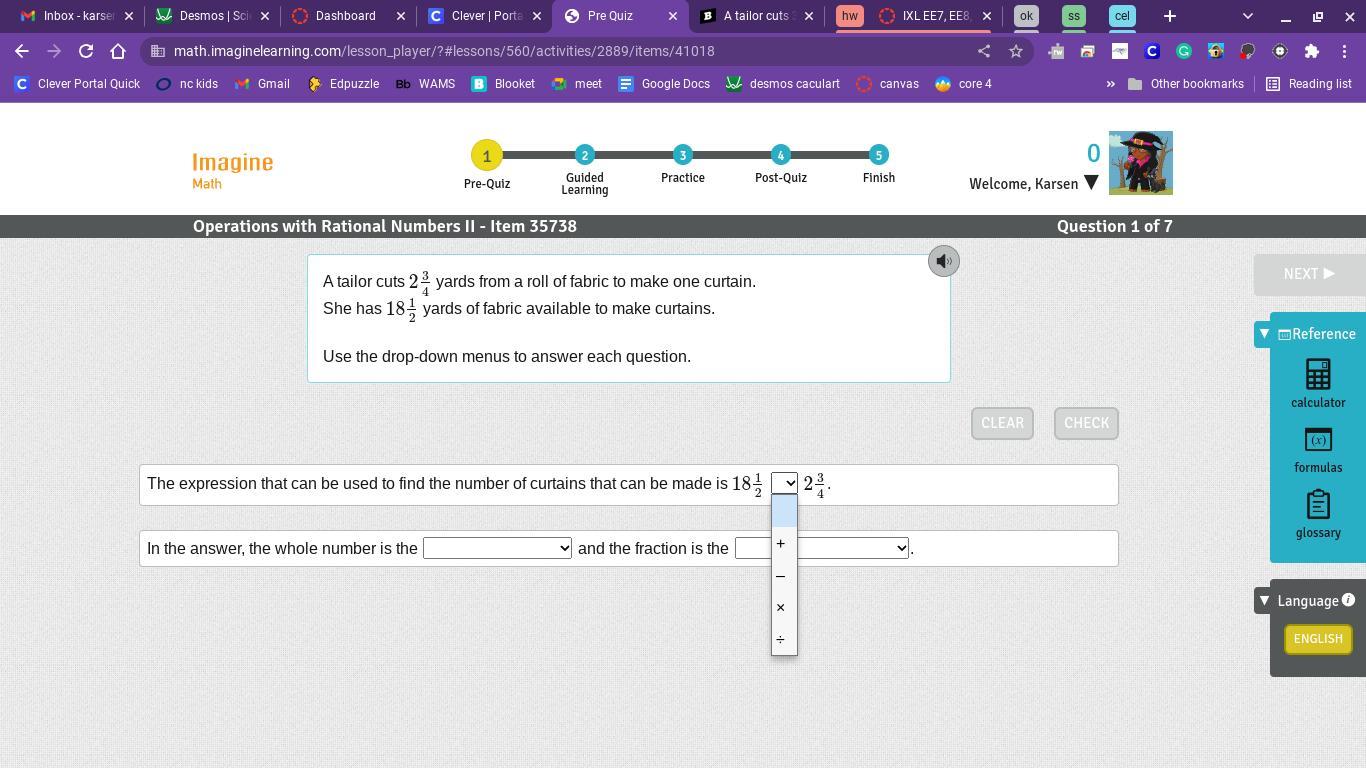Select the Guided Learning step 2 marker

585,155
